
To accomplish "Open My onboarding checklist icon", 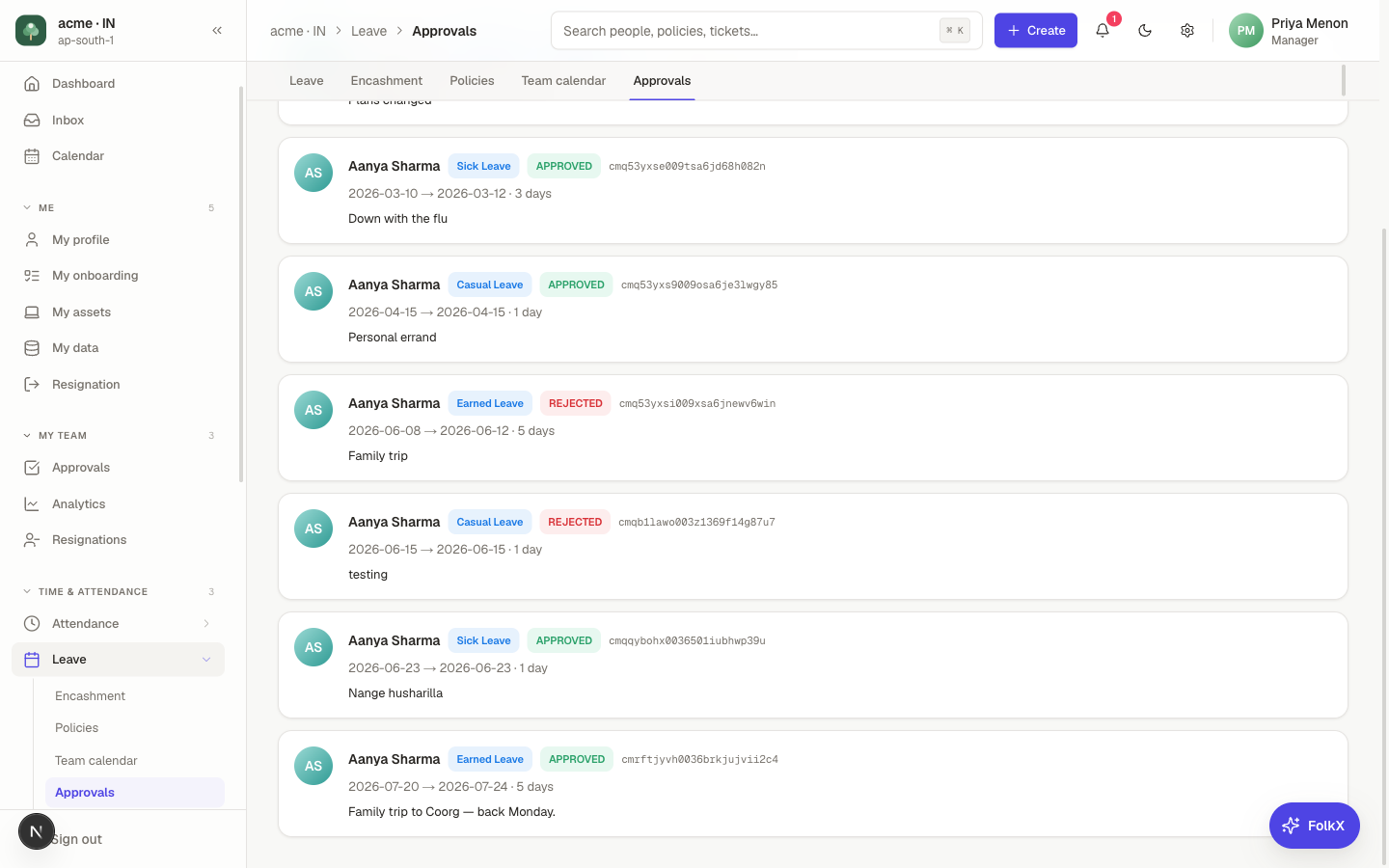I will point(32,276).
